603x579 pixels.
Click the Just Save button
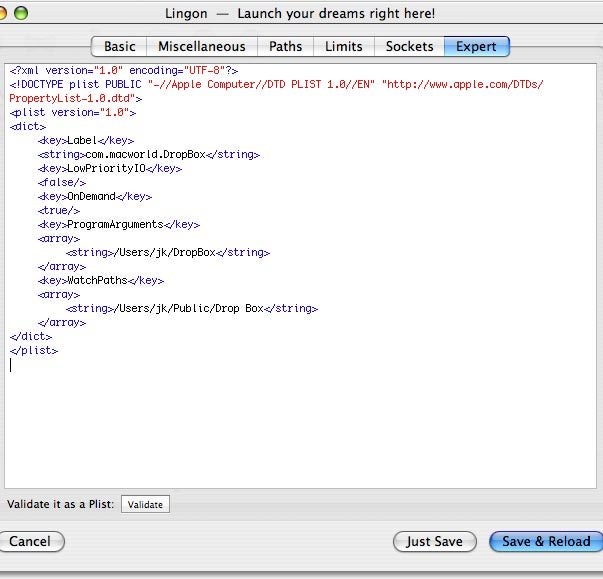435,541
